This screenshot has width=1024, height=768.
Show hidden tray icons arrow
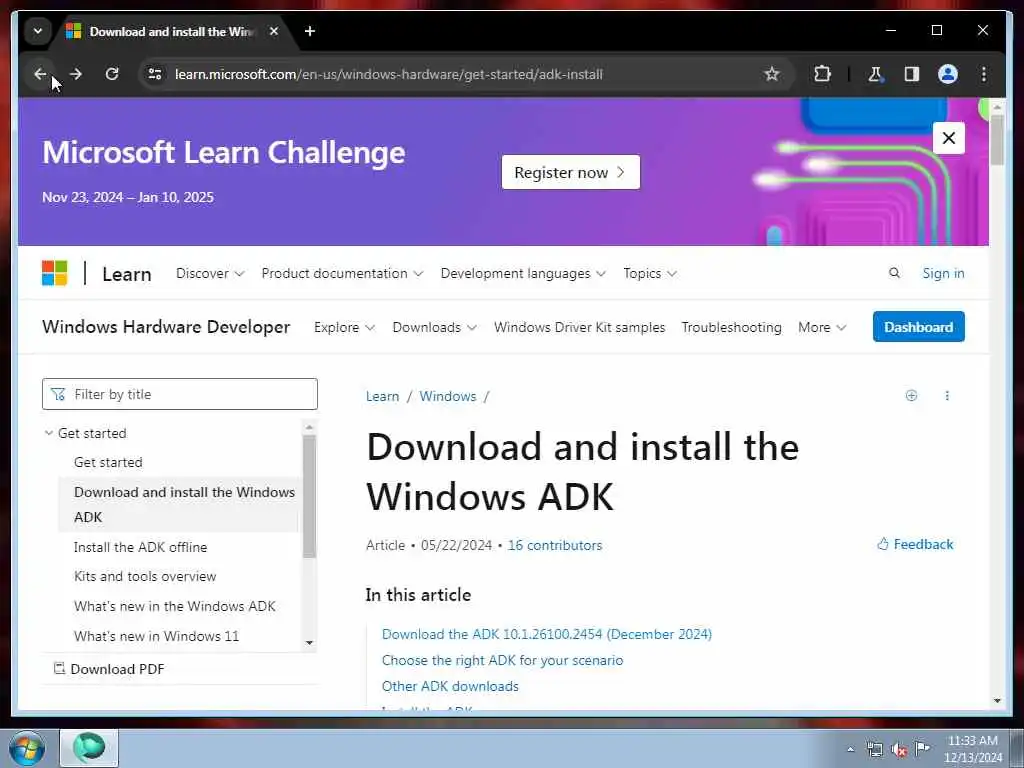[x=850, y=750]
